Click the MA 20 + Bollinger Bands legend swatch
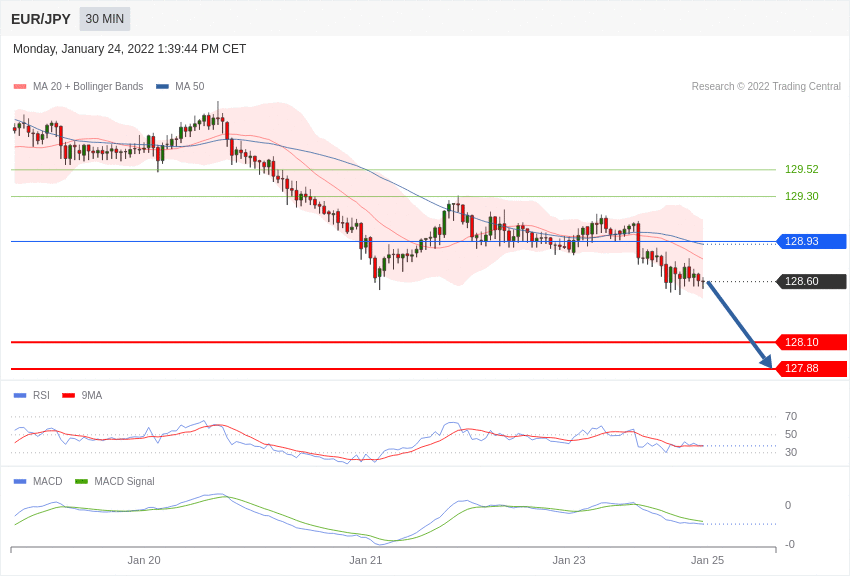 (20, 86)
